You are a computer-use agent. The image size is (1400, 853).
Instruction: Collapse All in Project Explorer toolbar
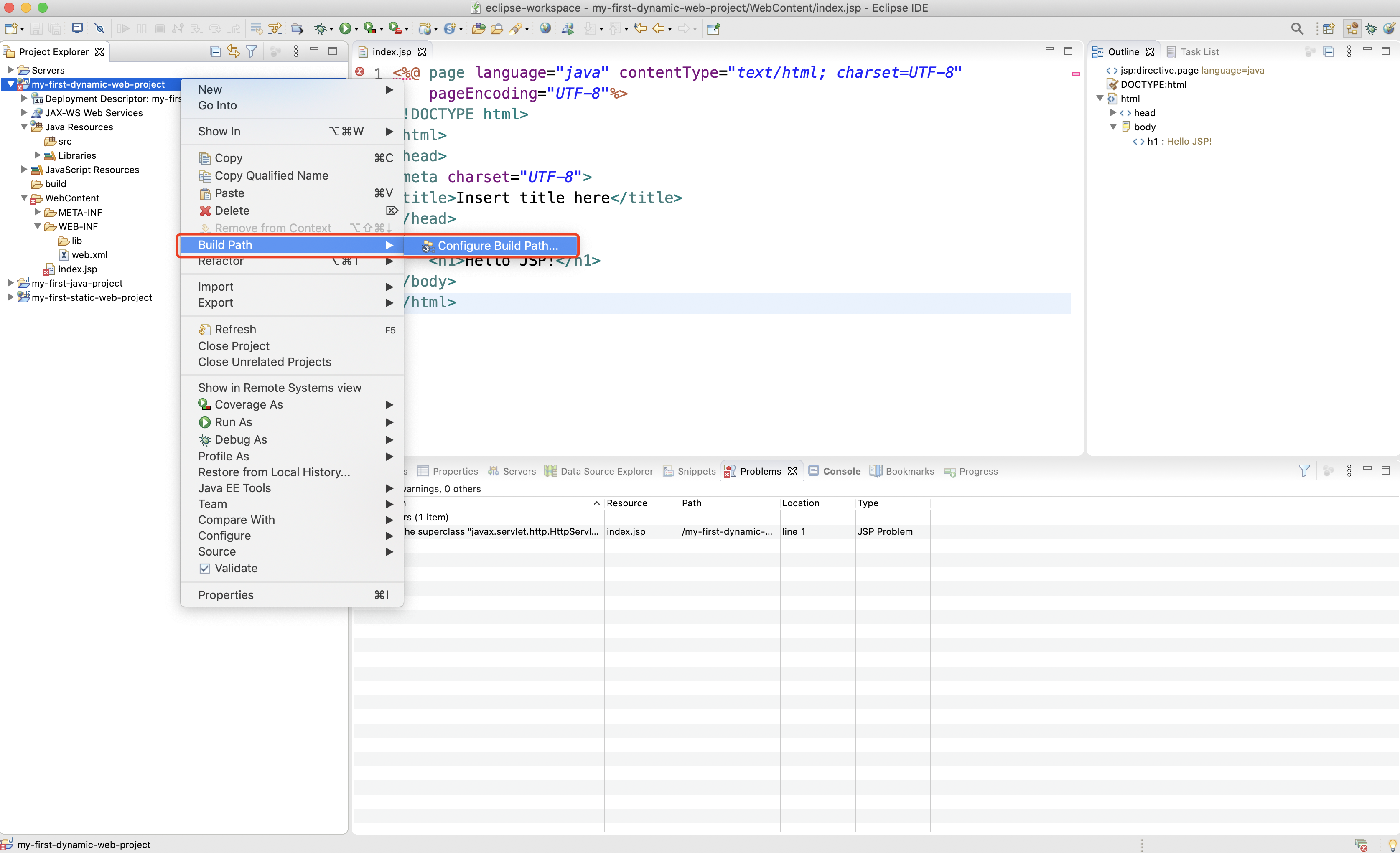click(x=215, y=52)
